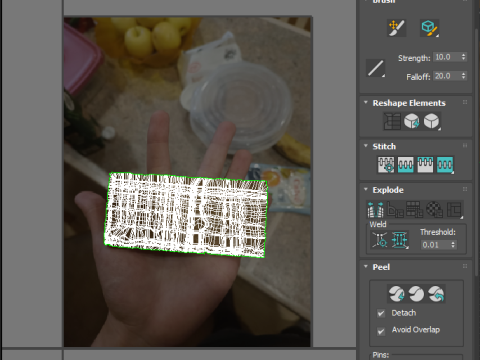
Task: Click the Strength value field
Action: click(446, 57)
